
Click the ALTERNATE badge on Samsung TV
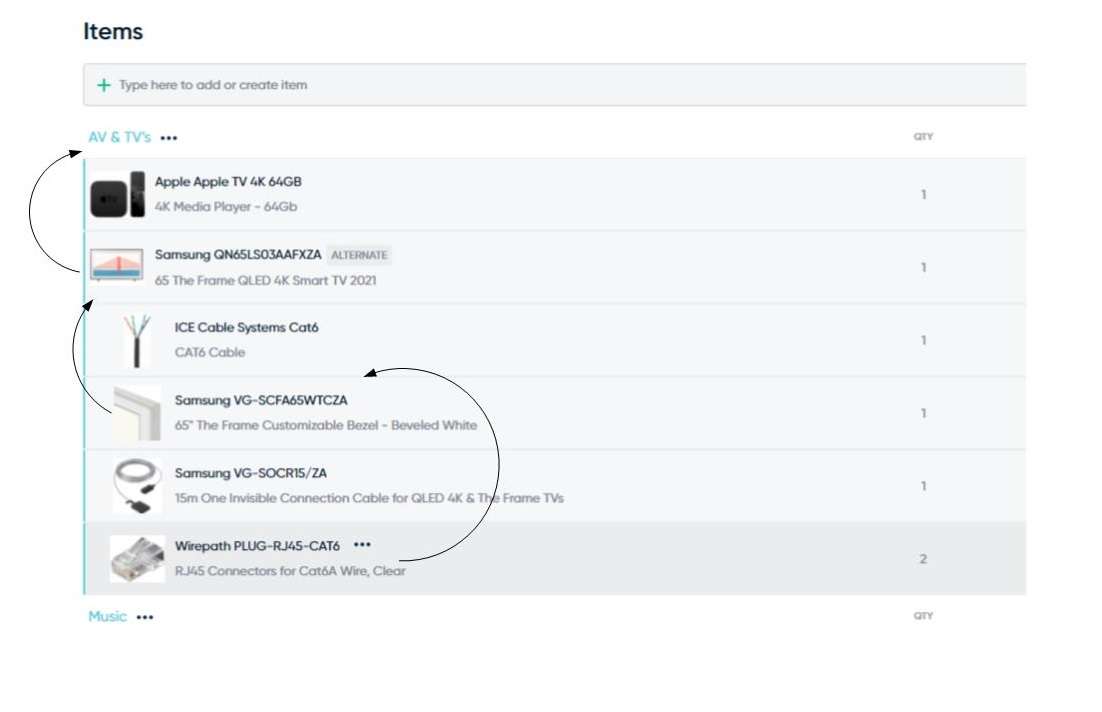(359, 255)
